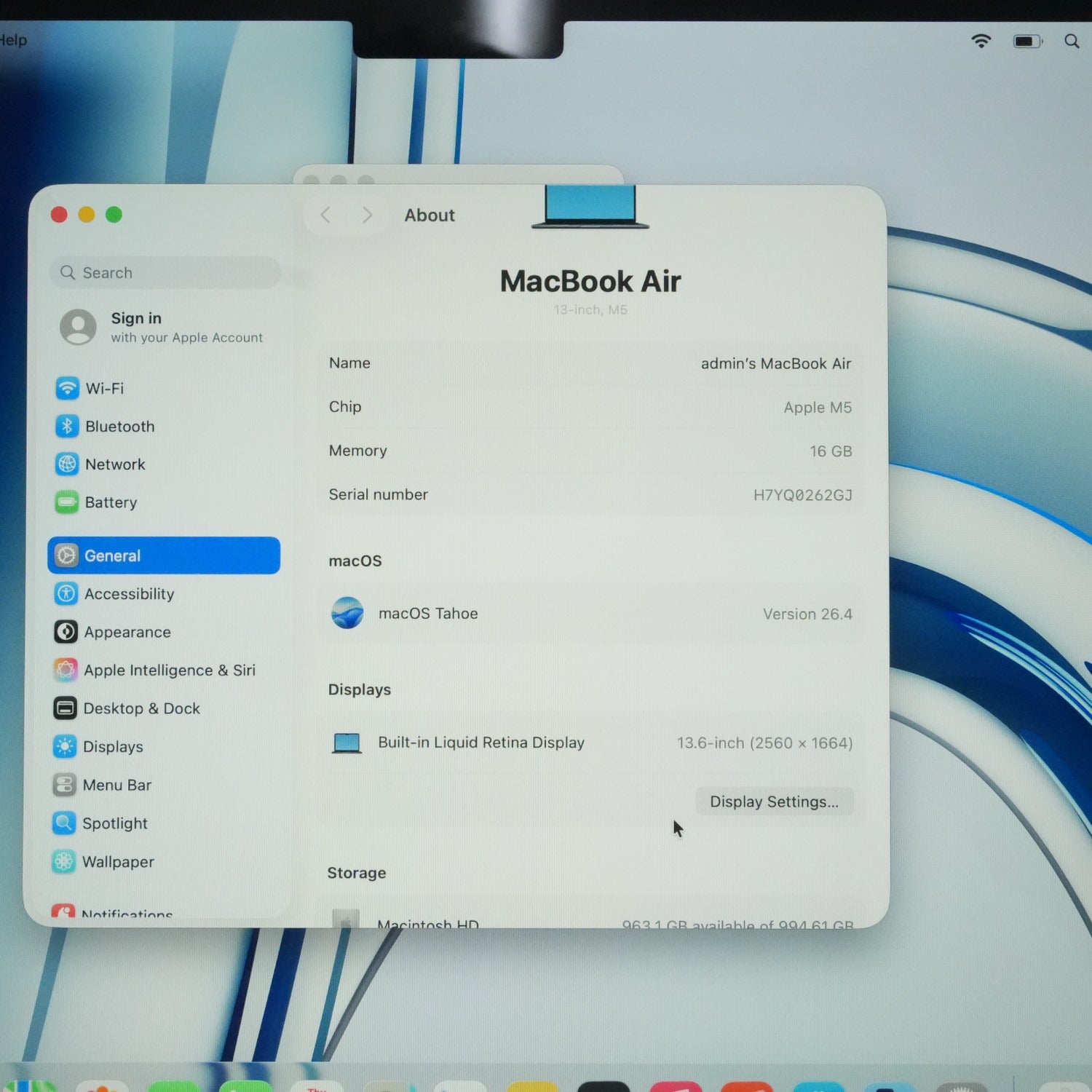This screenshot has height=1092, width=1092.
Task: Click the Menu Bar sidebar icon
Action: (x=64, y=785)
